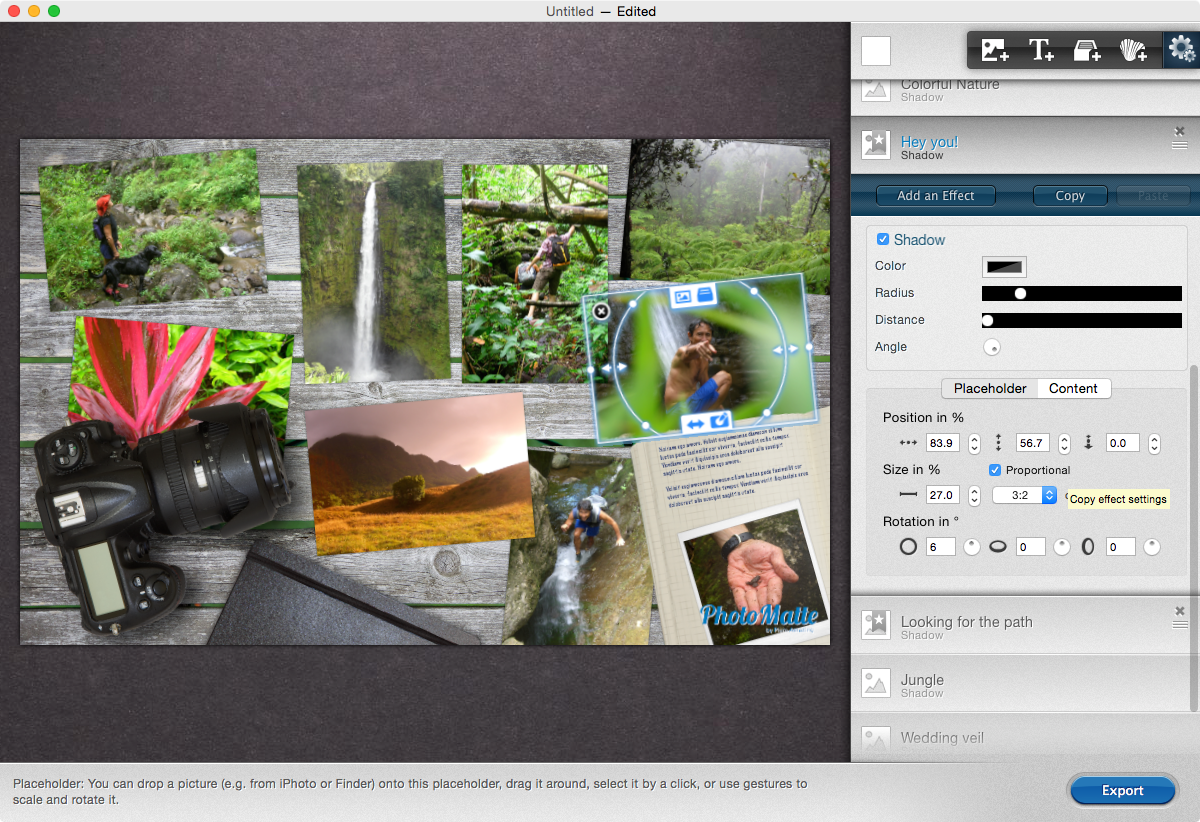Click the width size icon next to 27.0
The image size is (1200, 822).
click(x=908, y=495)
